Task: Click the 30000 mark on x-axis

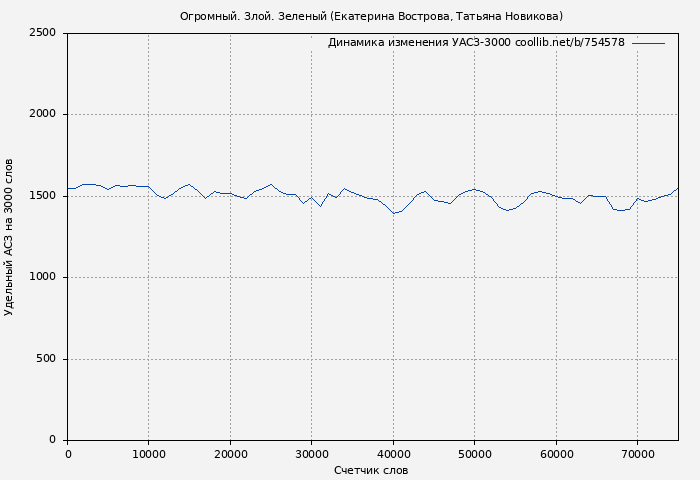Action: [311, 454]
